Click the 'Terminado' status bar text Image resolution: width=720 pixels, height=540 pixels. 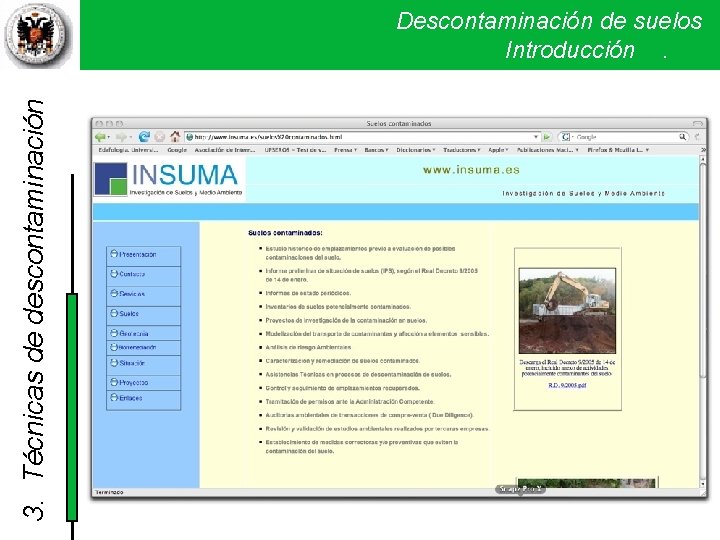(109, 492)
